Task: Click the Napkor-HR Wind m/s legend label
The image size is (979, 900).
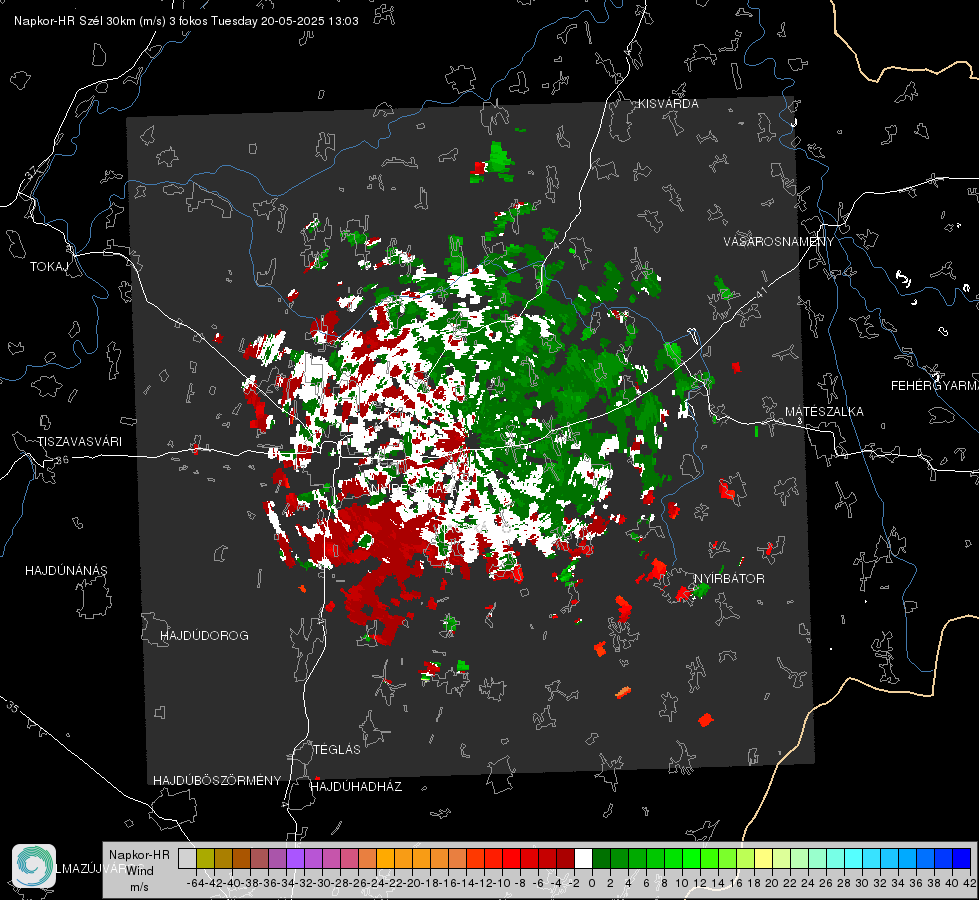Action: (139, 871)
